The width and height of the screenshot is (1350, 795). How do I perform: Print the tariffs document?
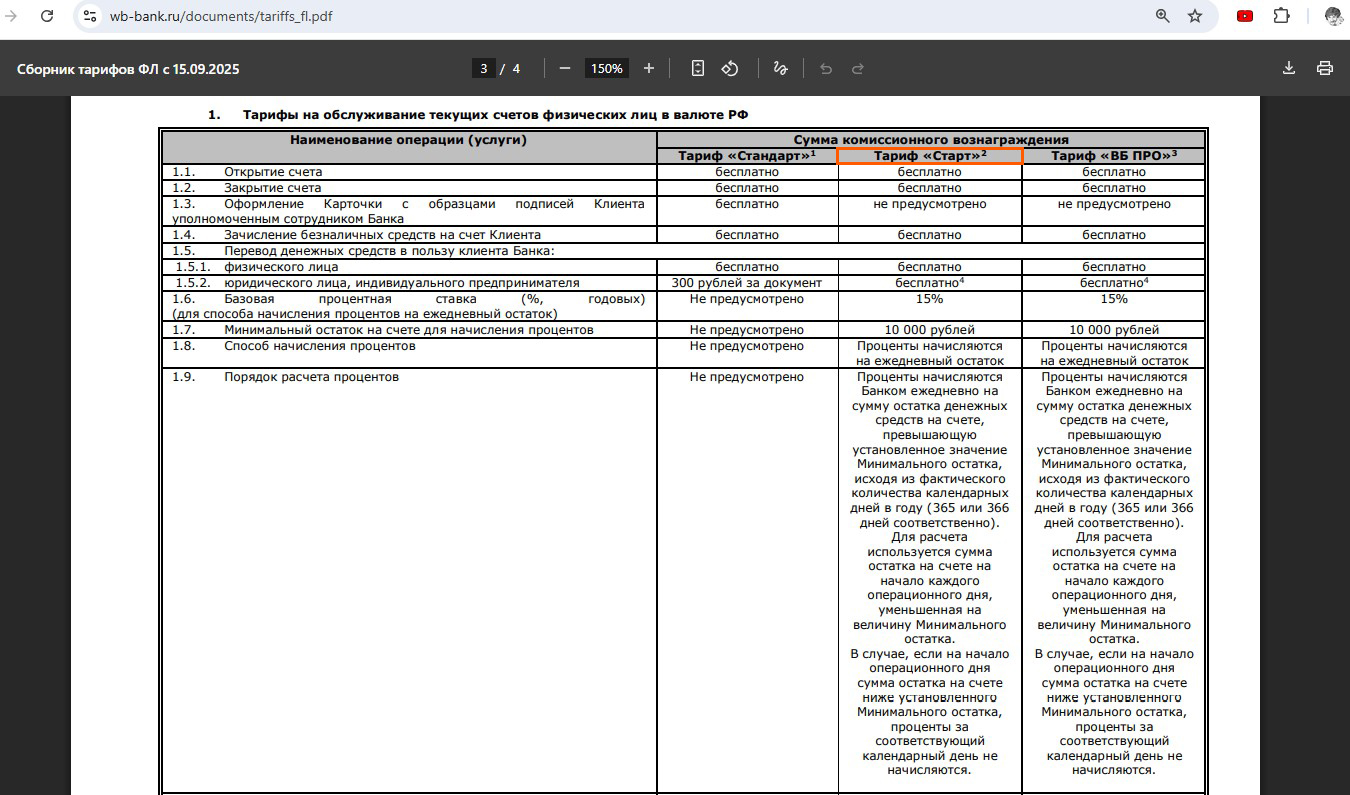(1325, 68)
